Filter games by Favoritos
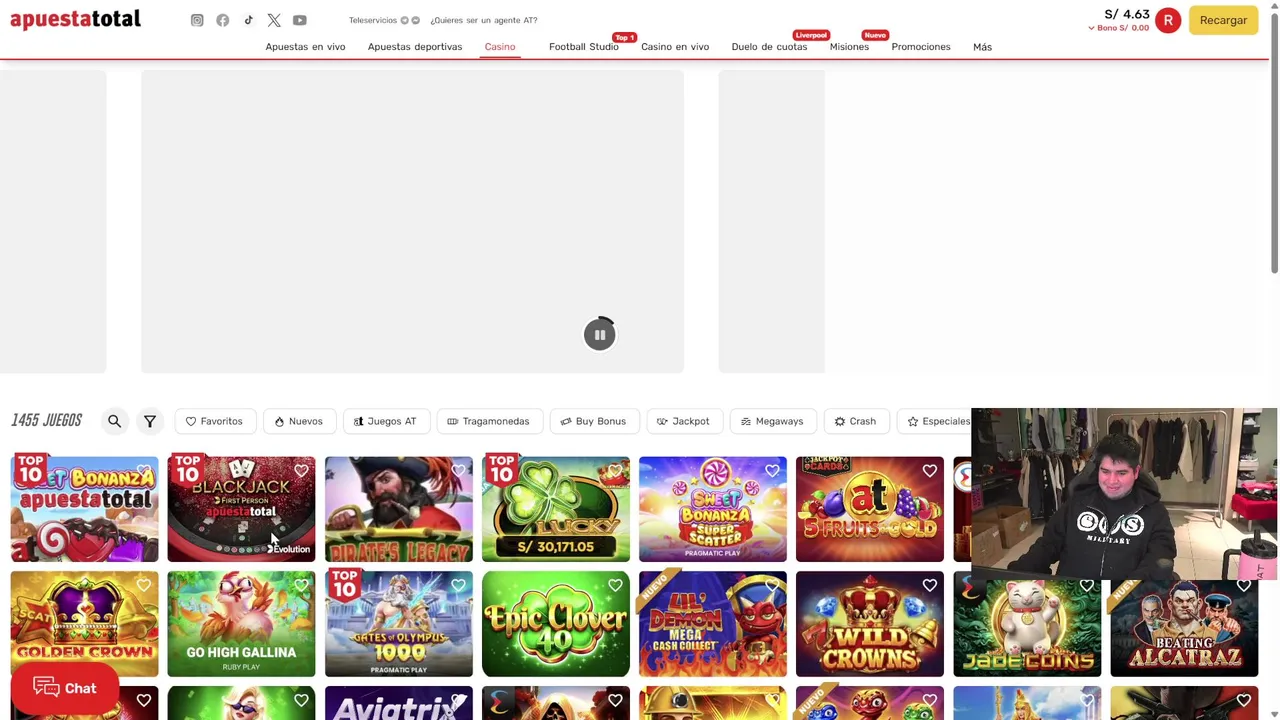Screen dimensions: 1280x720 coord(214,421)
